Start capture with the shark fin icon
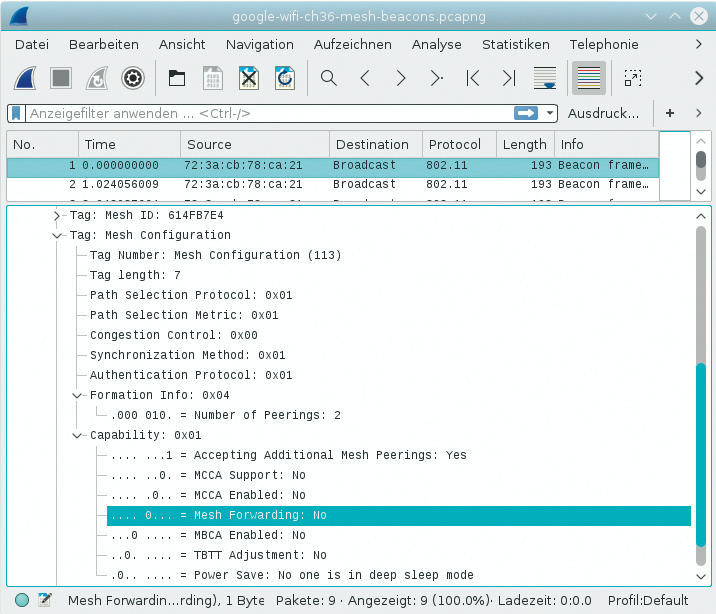The width and height of the screenshot is (716, 614). tap(25, 78)
